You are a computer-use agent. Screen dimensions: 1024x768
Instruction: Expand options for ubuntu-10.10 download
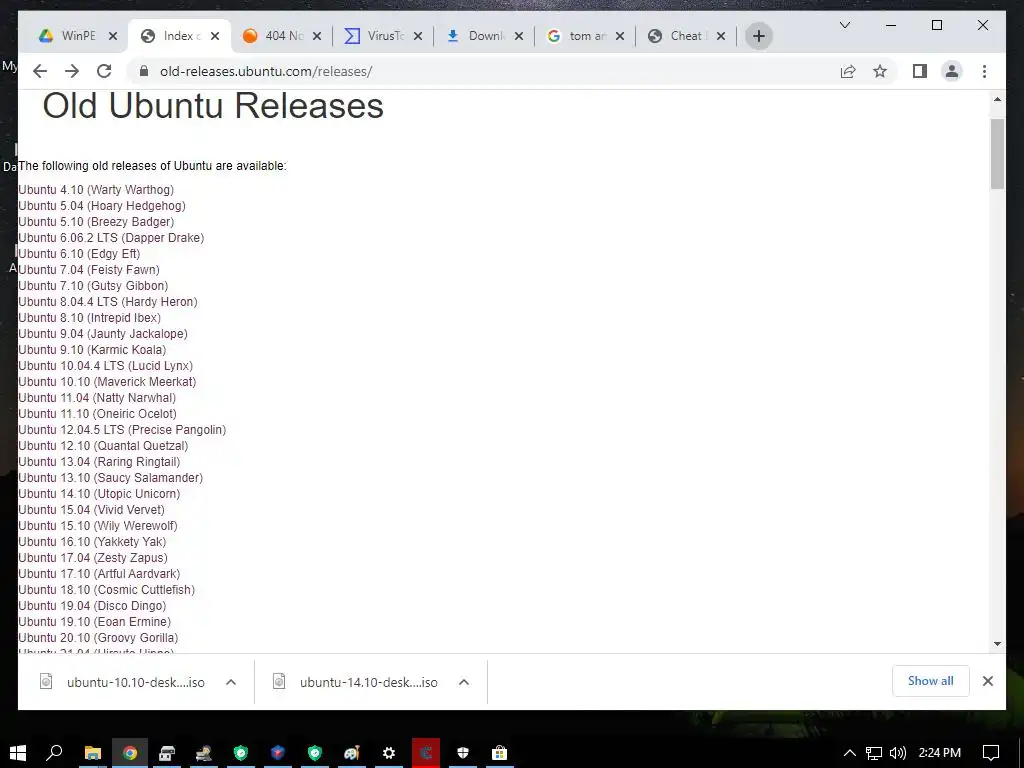[x=231, y=682]
